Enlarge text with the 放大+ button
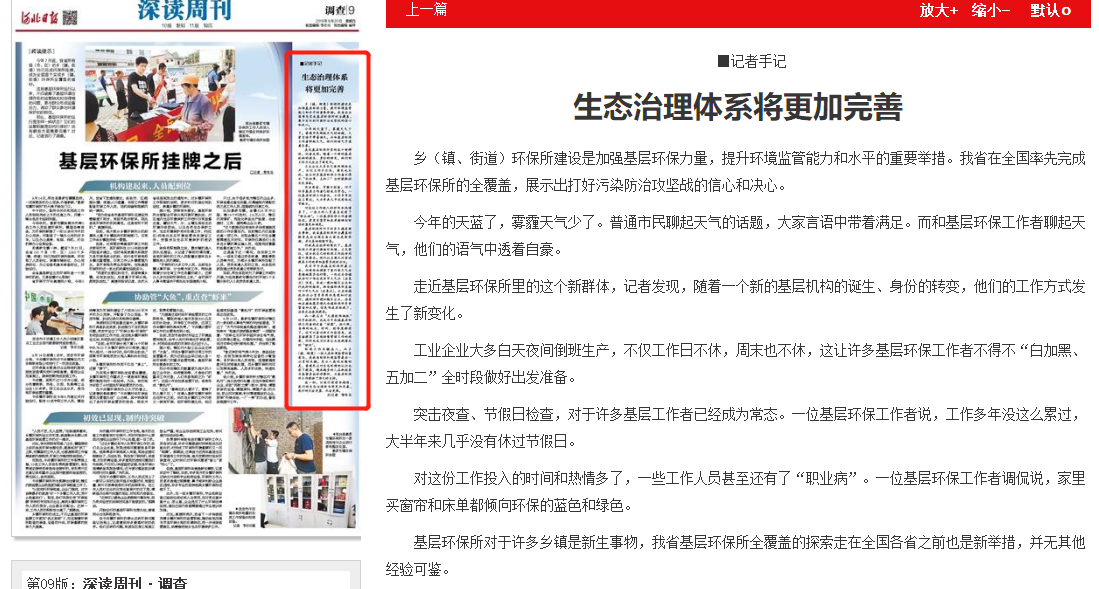This screenshot has height=589, width=1099. coord(938,10)
